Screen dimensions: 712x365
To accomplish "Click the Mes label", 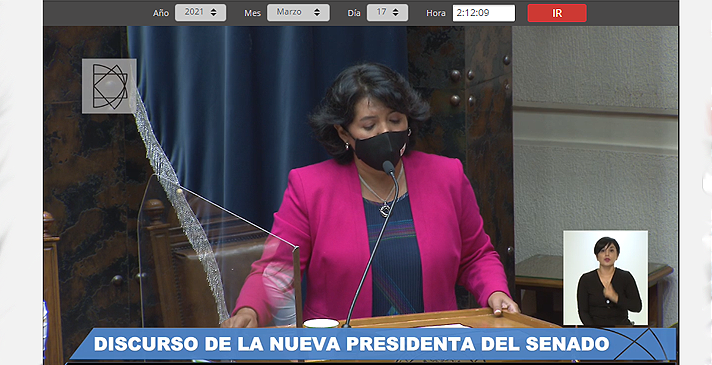I will (x=252, y=13).
